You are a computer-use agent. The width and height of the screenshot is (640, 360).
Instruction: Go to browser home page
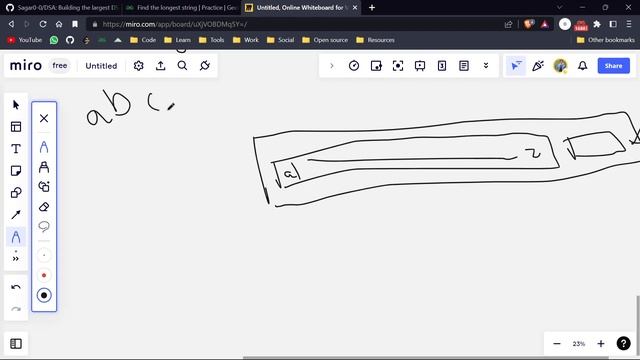coord(59,24)
